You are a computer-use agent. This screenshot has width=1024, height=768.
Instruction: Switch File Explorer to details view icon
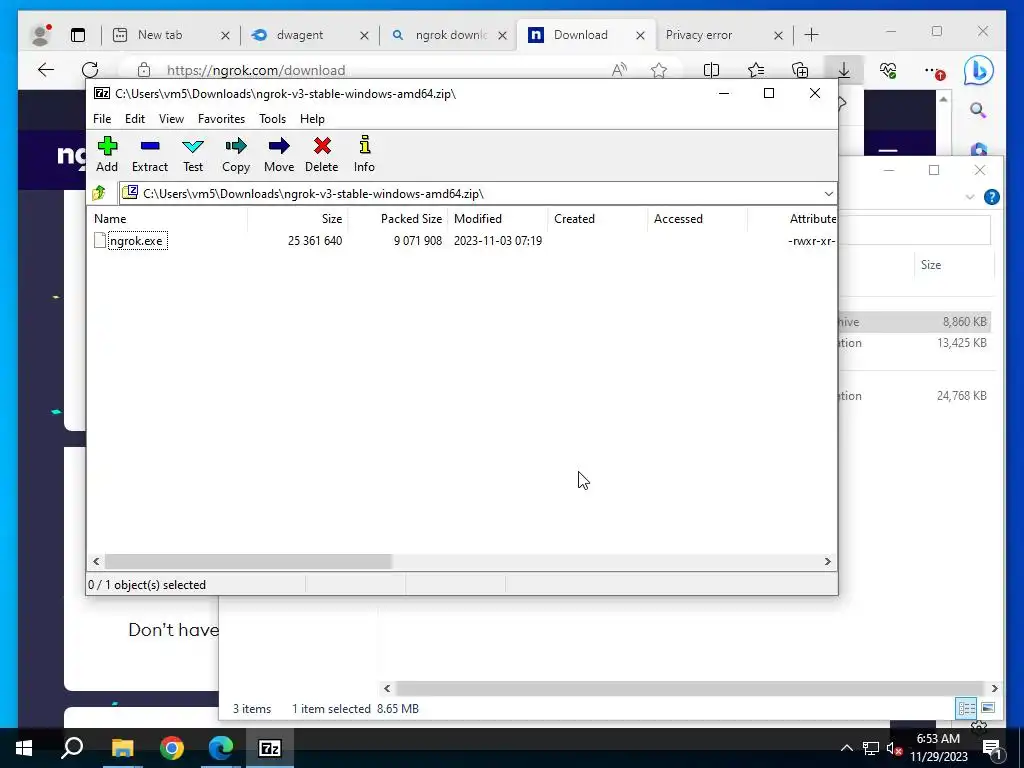[967, 708]
